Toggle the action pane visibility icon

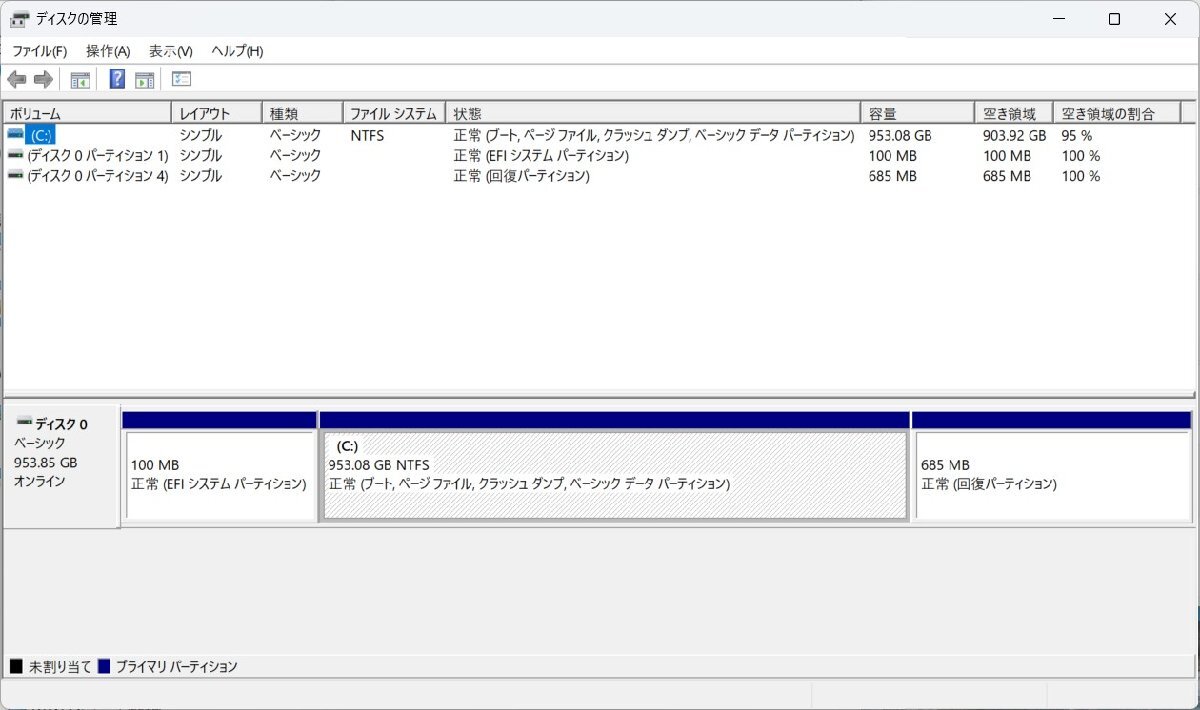143,79
